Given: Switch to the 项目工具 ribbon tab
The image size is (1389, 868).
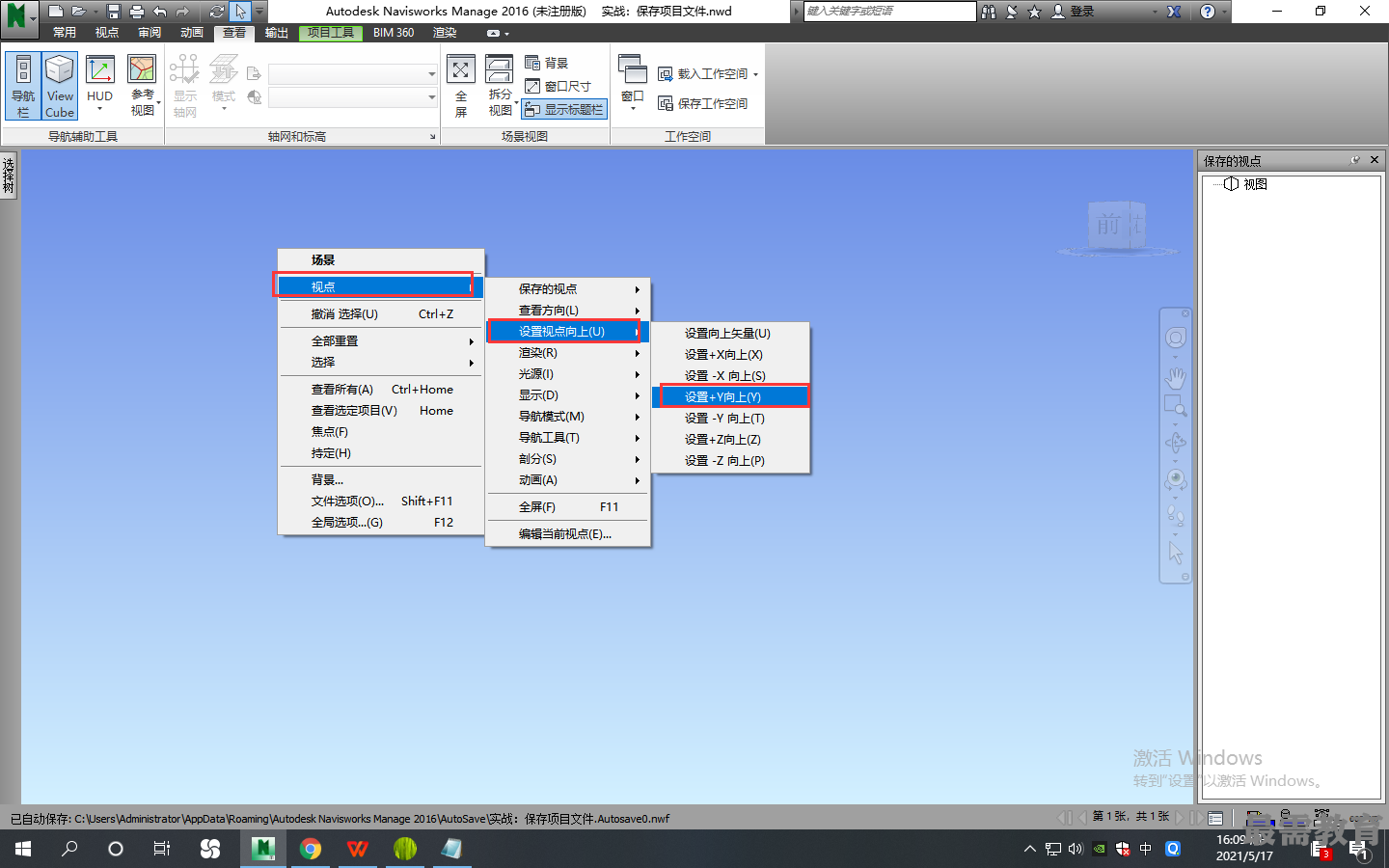Looking at the screenshot, I should coord(331,33).
